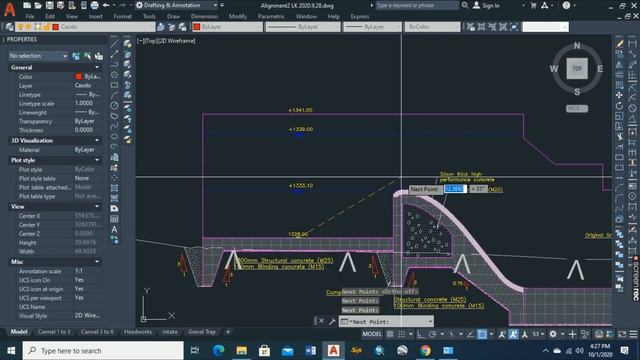The image size is (640, 360).
Task: Click Make Object's Layer Current icon
Action: click(161, 27)
